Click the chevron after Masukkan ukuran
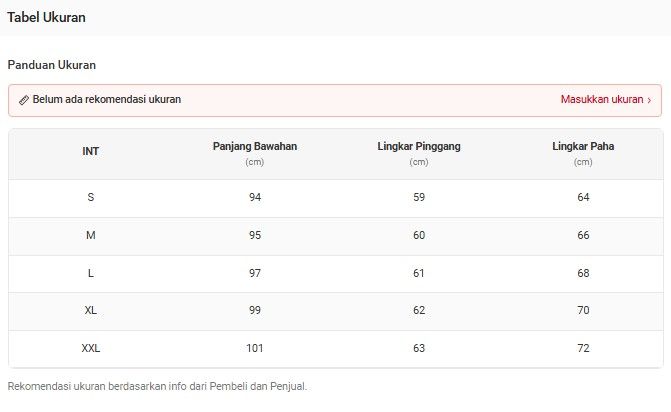This screenshot has height=412, width=671. point(649,100)
